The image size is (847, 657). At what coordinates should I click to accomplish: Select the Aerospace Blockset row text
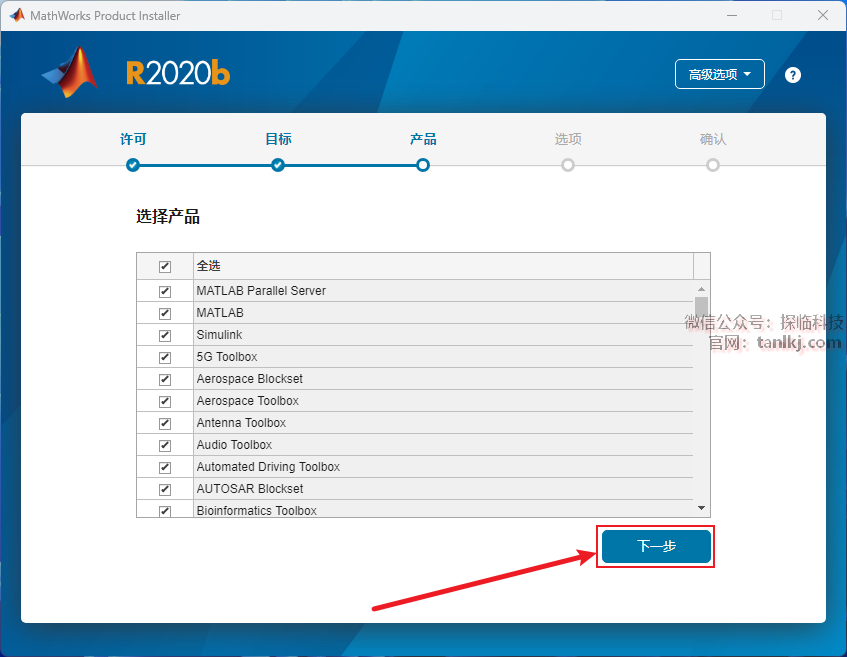coord(250,379)
